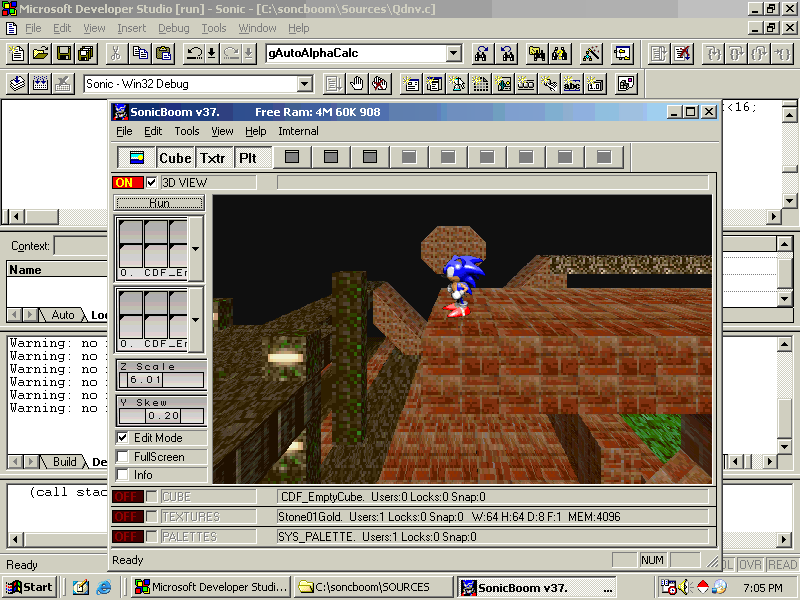Image resolution: width=800 pixels, height=600 pixels.
Task: Toggle the red ON button for 3D VIEW
Action: point(128,183)
